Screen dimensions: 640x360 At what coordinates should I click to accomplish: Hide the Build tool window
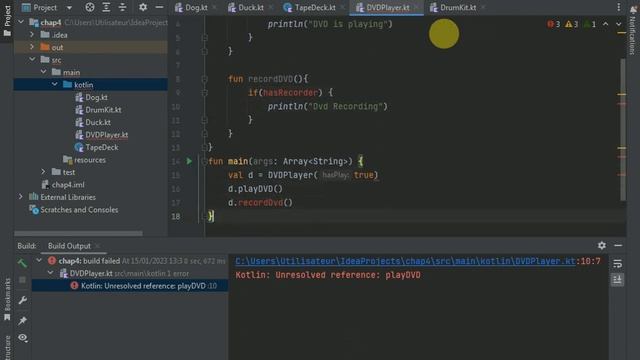click(618, 245)
